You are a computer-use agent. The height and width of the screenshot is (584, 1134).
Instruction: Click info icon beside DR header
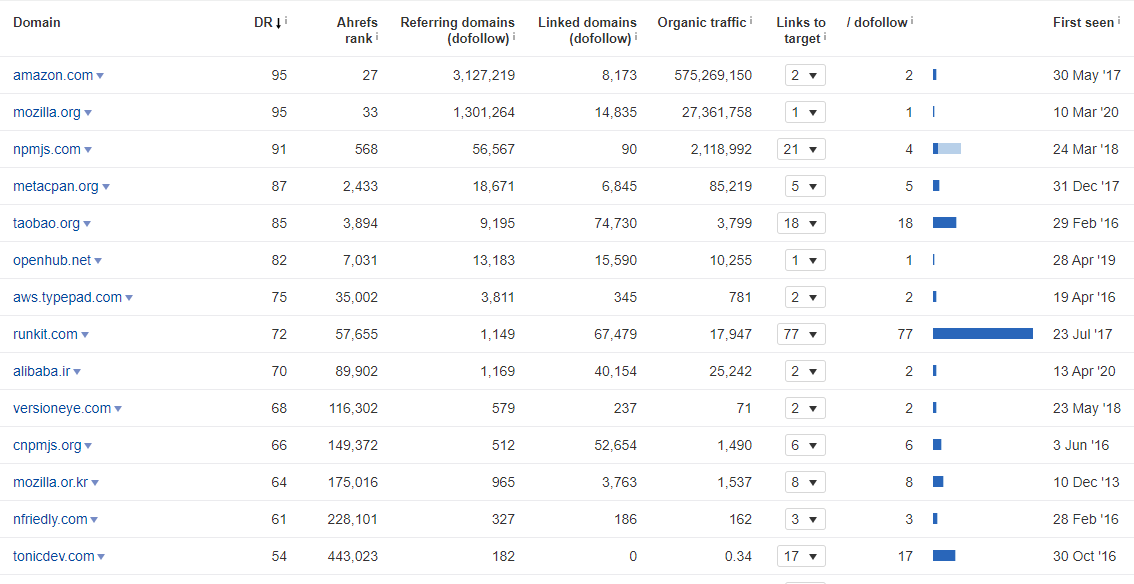[x=286, y=21]
